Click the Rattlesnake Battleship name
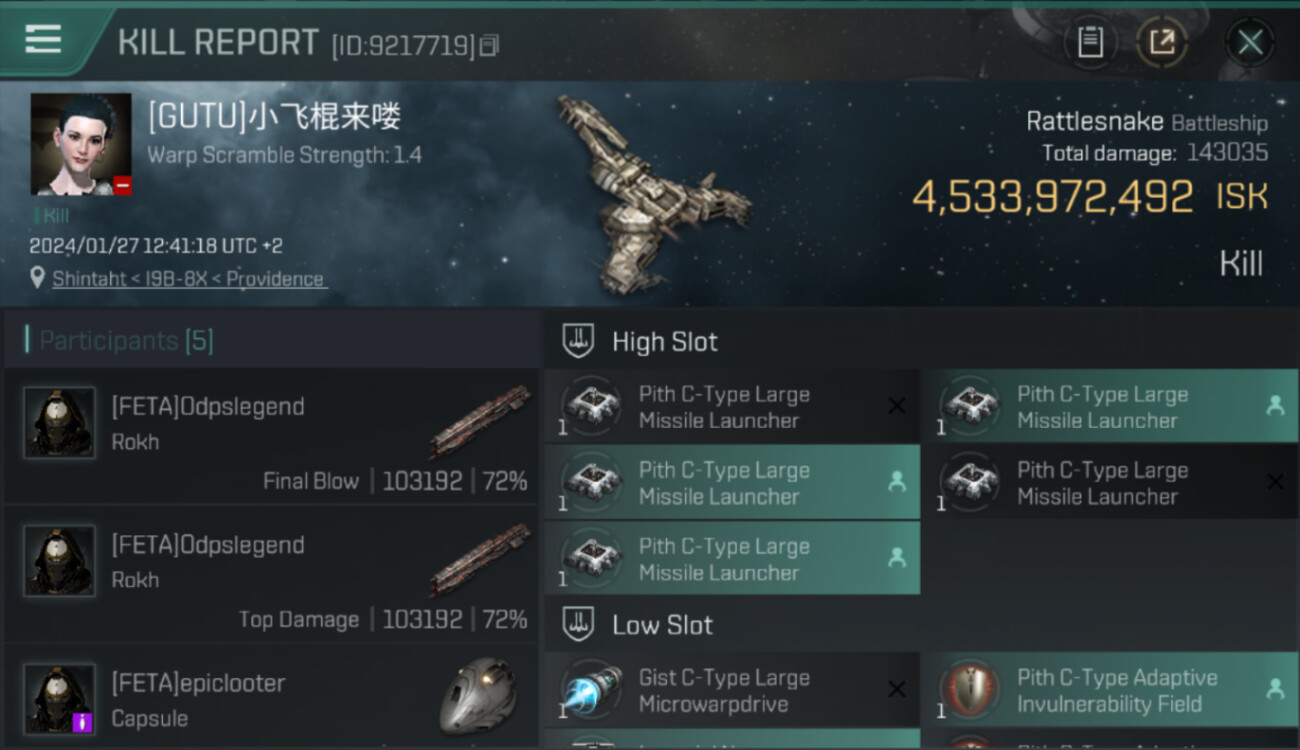This screenshot has width=1300, height=750. (x=1147, y=122)
